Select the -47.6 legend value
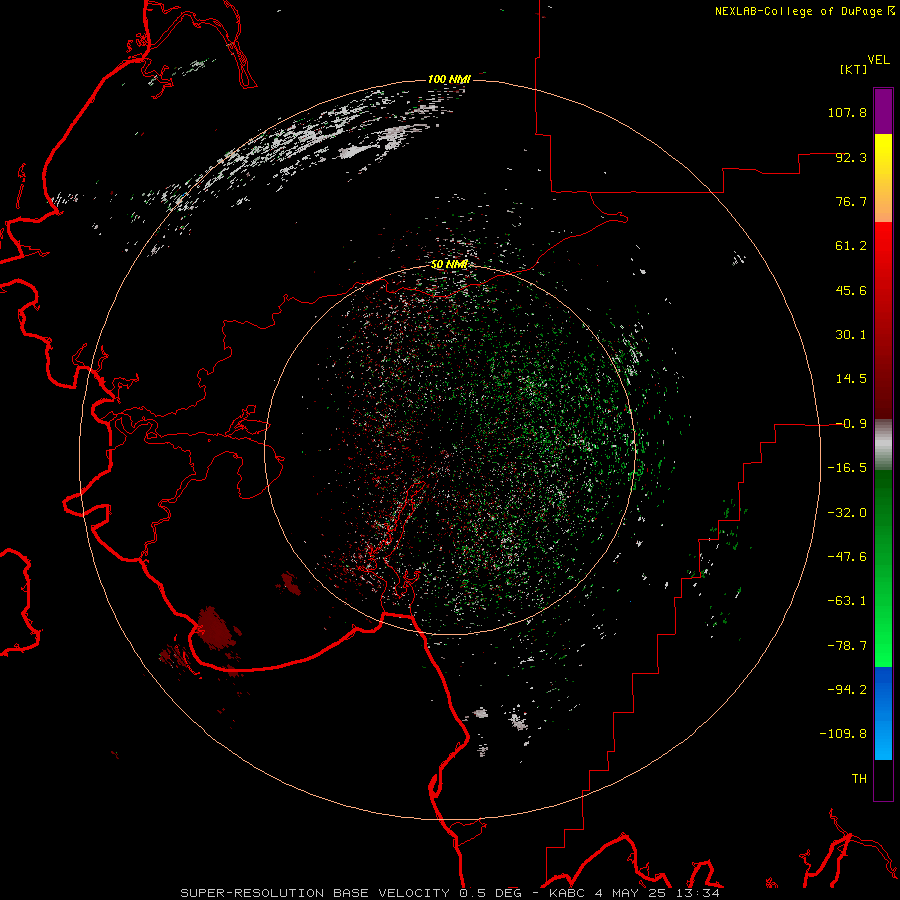The width and height of the screenshot is (900, 900). click(x=847, y=557)
